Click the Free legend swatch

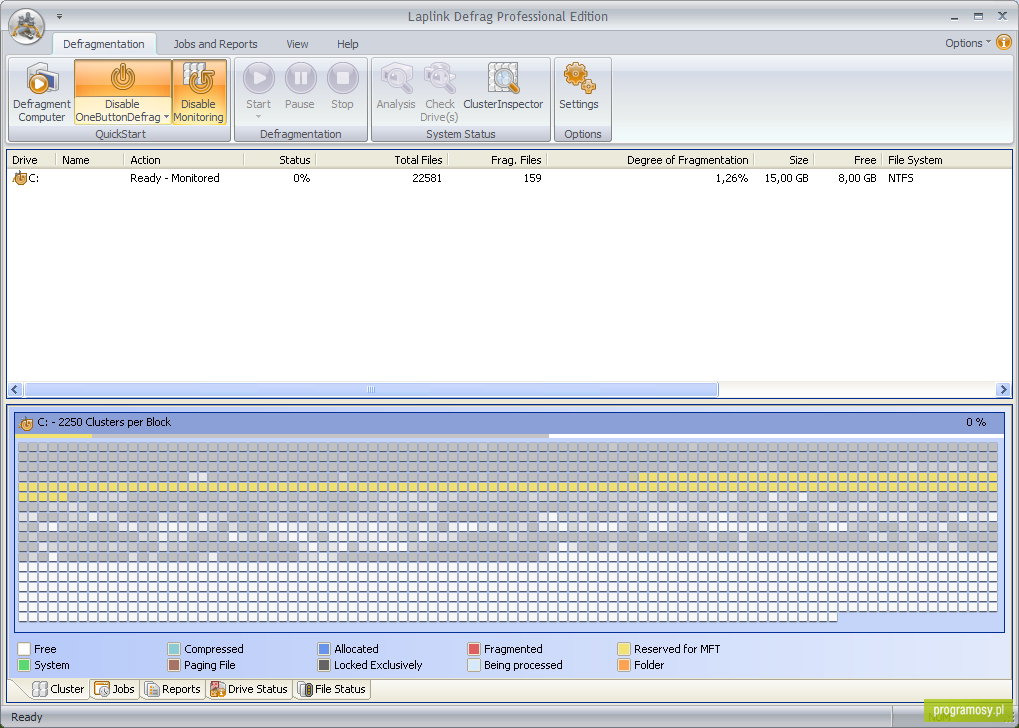(24, 649)
